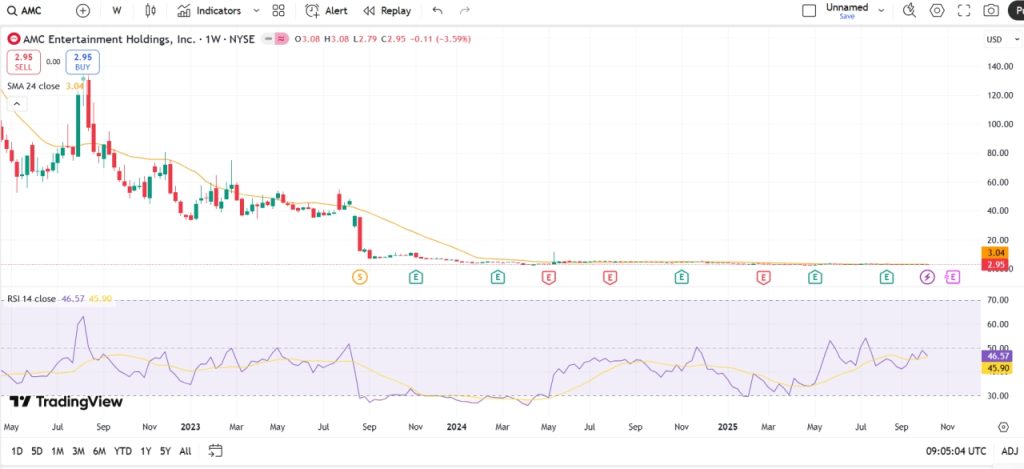Expand the Unnamed layout dropdown arrow
This screenshot has width=1024, height=469.
point(881,10)
